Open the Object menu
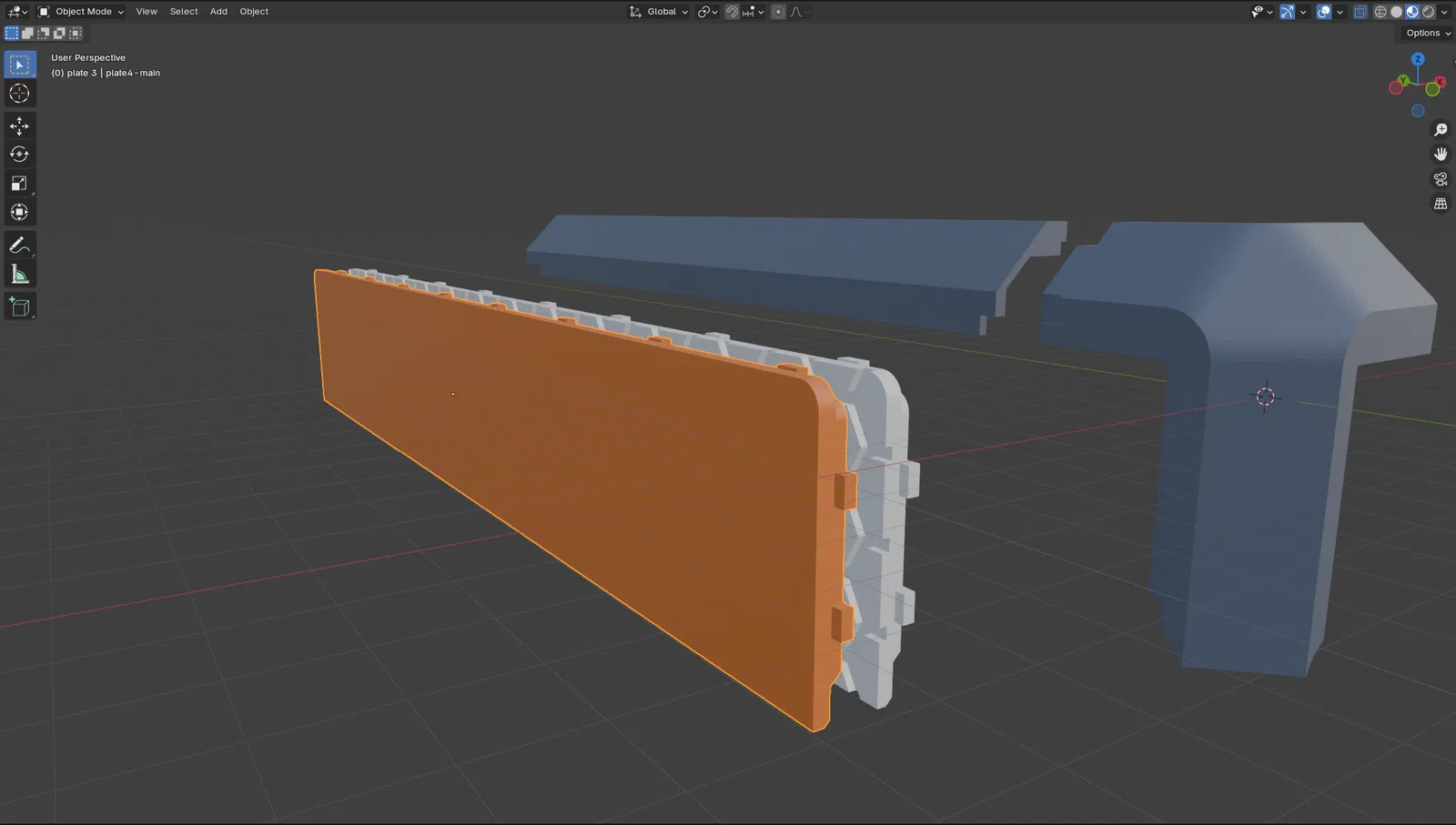Image resolution: width=1456 pixels, height=825 pixels. (254, 12)
